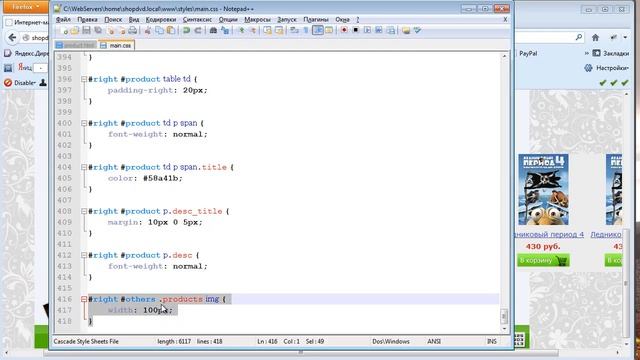Click the Яндекс.Директ bookmark in Firefox

tap(27, 53)
